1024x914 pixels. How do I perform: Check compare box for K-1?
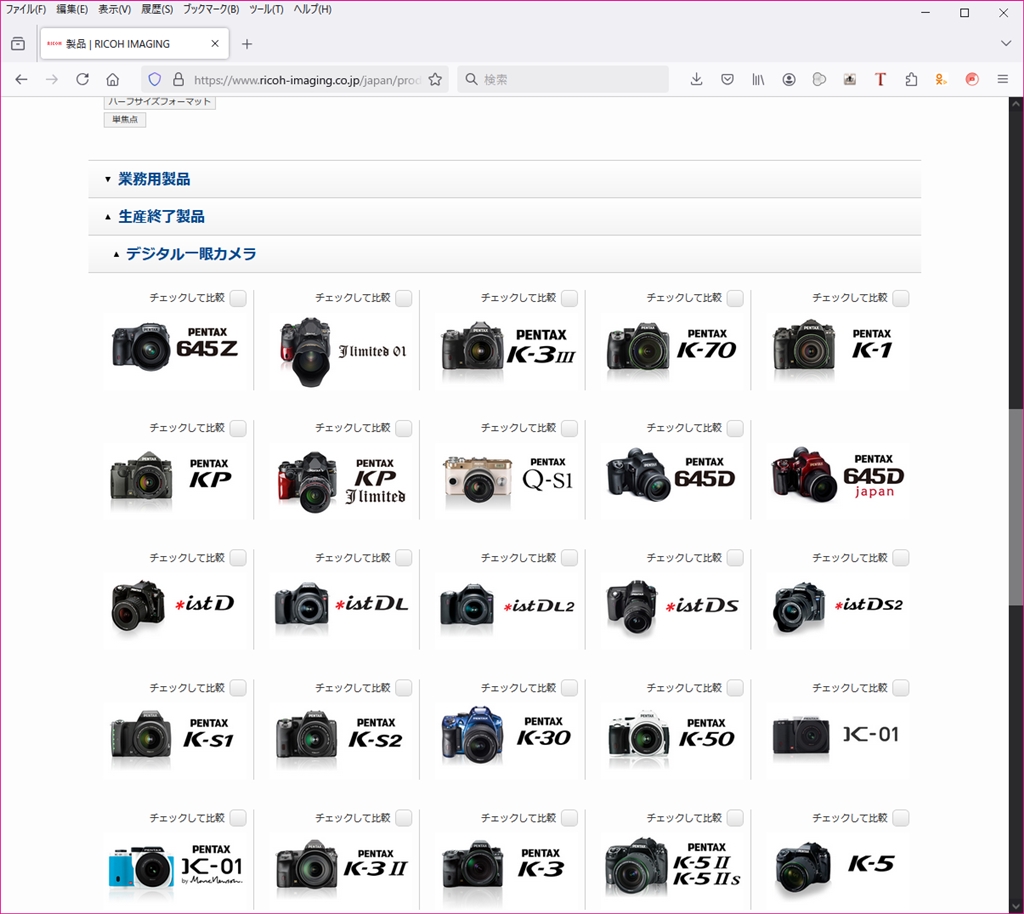pyautogui.click(x=901, y=298)
